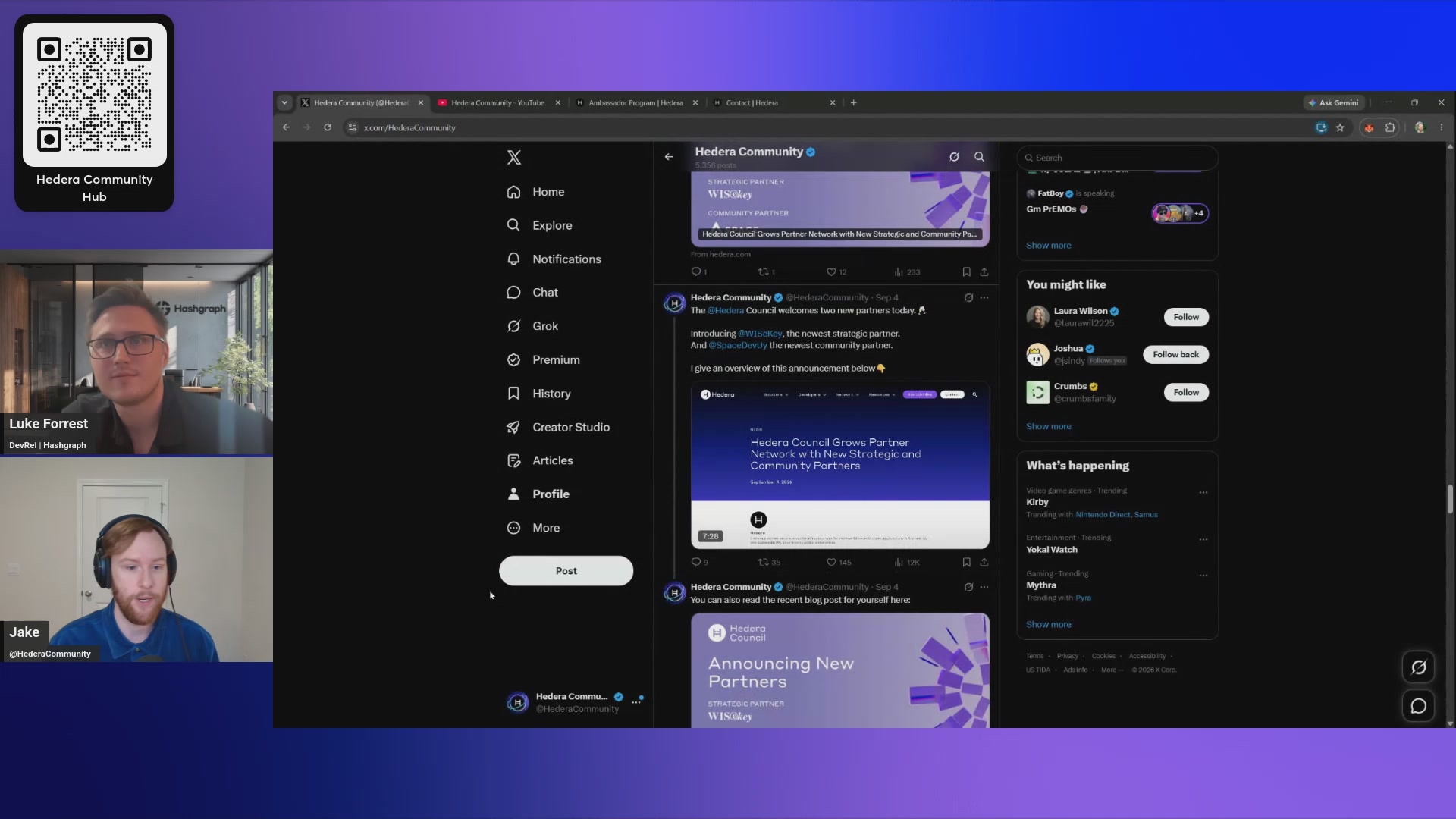Bookmark this page with the star icon

(x=1340, y=127)
